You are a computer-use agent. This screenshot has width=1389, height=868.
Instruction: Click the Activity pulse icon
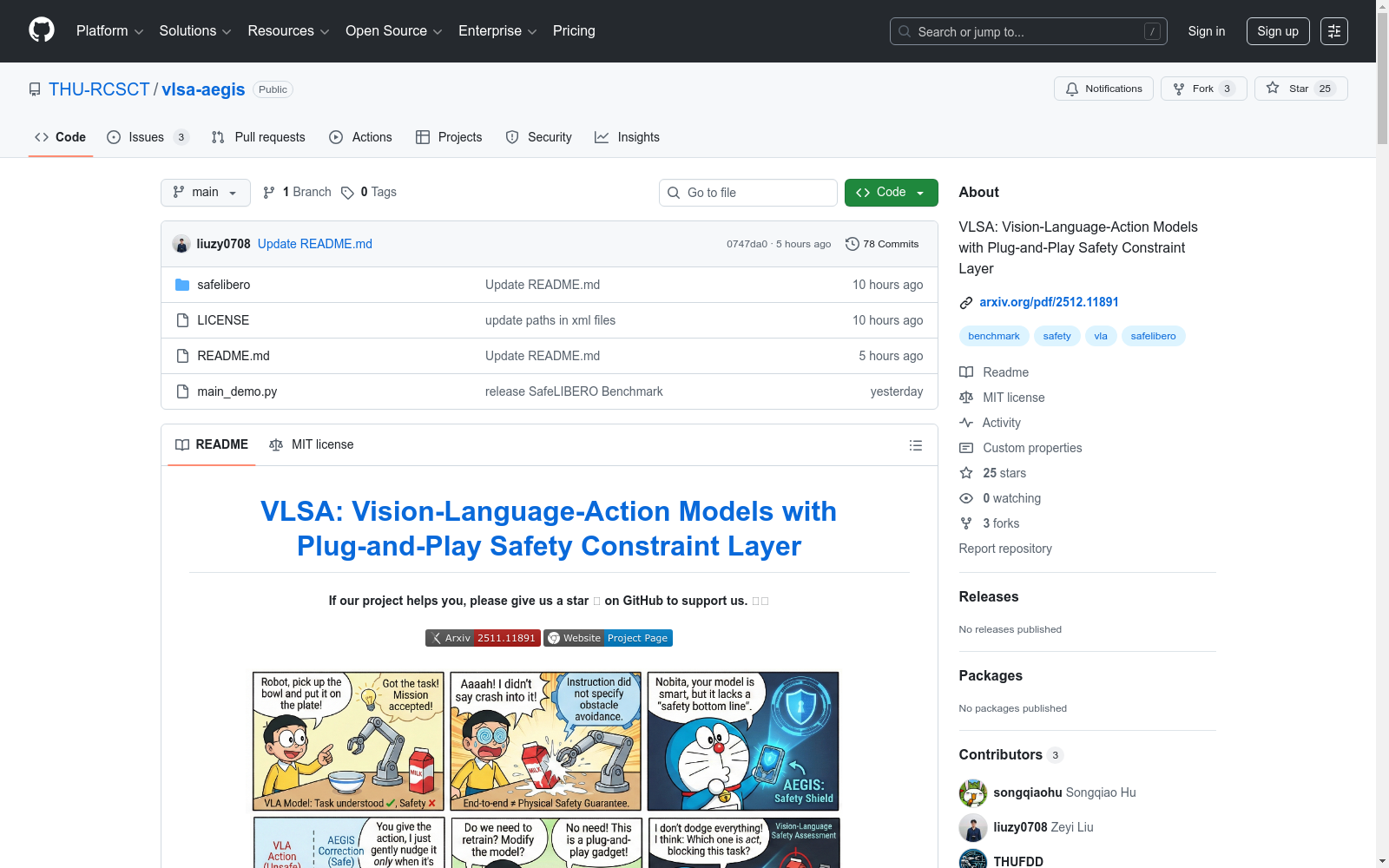(966, 423)
